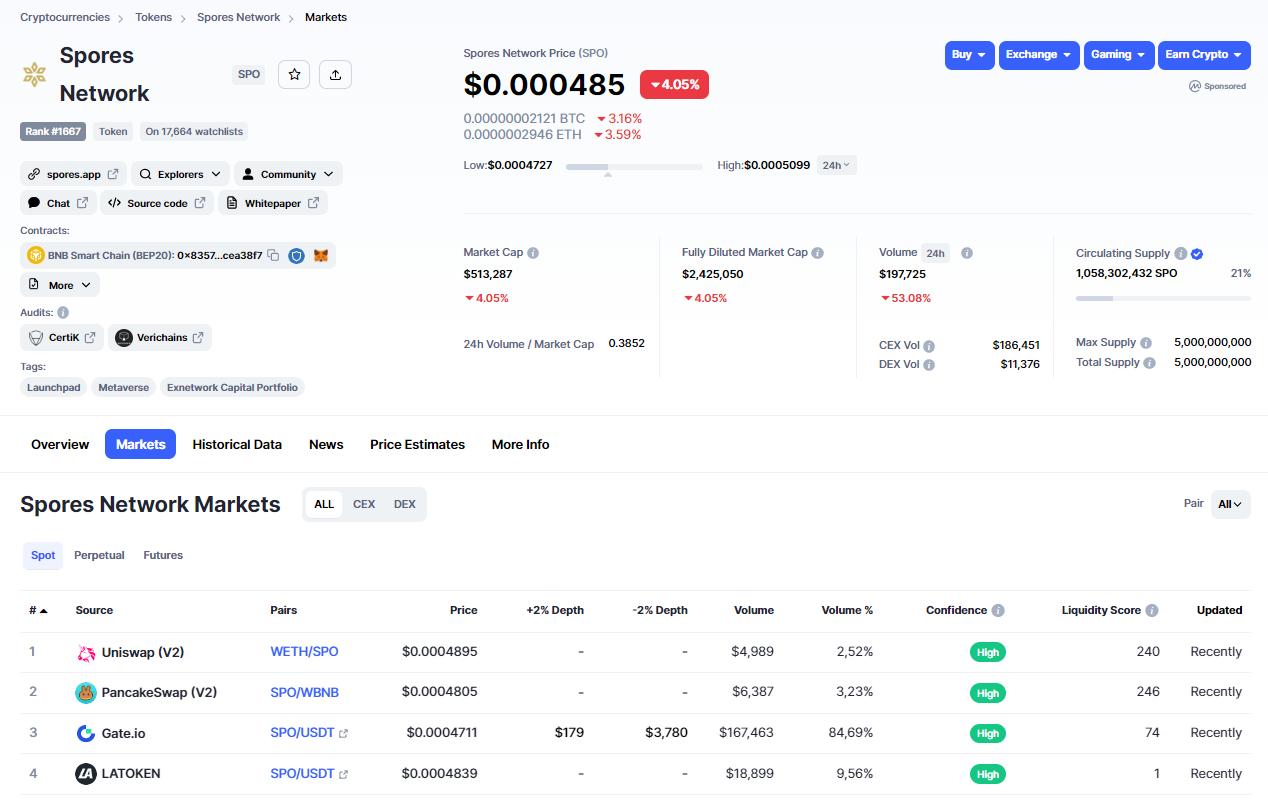Select the DEX markets filter
This screenshot has height=802, width=1268.
click(405, 504)
